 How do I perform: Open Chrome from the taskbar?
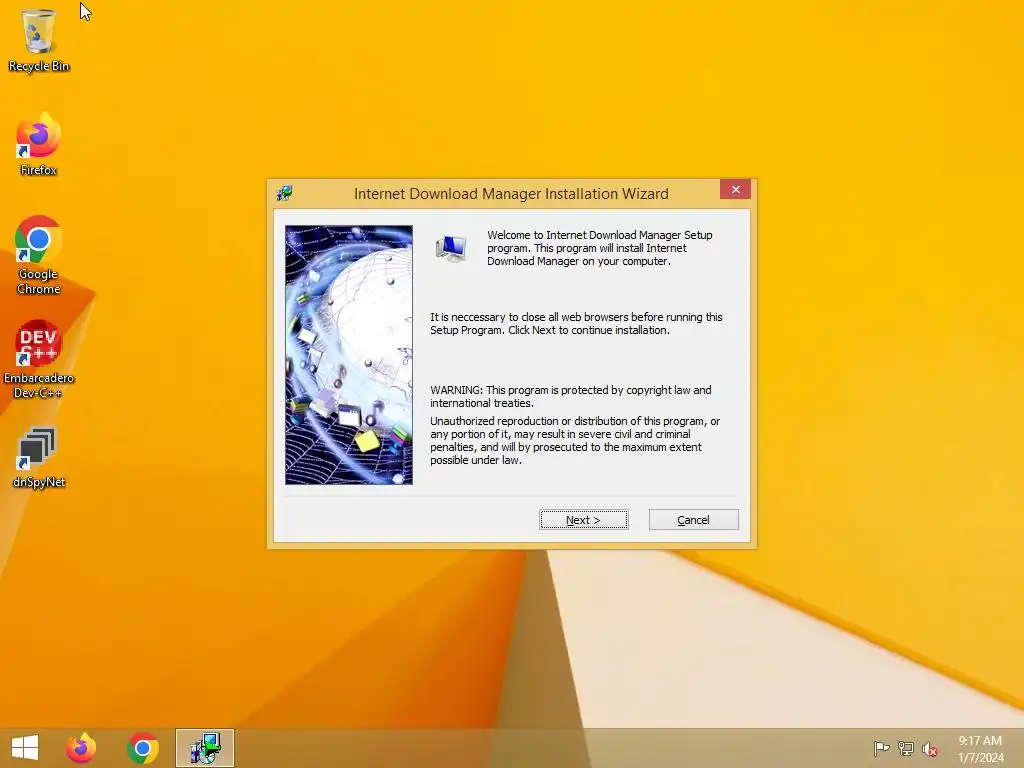click(x=143, y=748)
